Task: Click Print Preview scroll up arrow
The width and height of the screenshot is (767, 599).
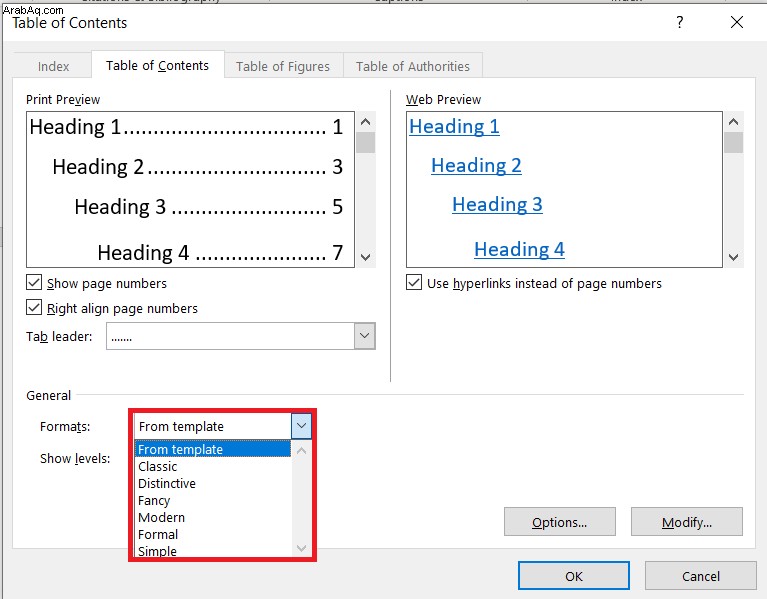Action: click(x=365, y=122)
